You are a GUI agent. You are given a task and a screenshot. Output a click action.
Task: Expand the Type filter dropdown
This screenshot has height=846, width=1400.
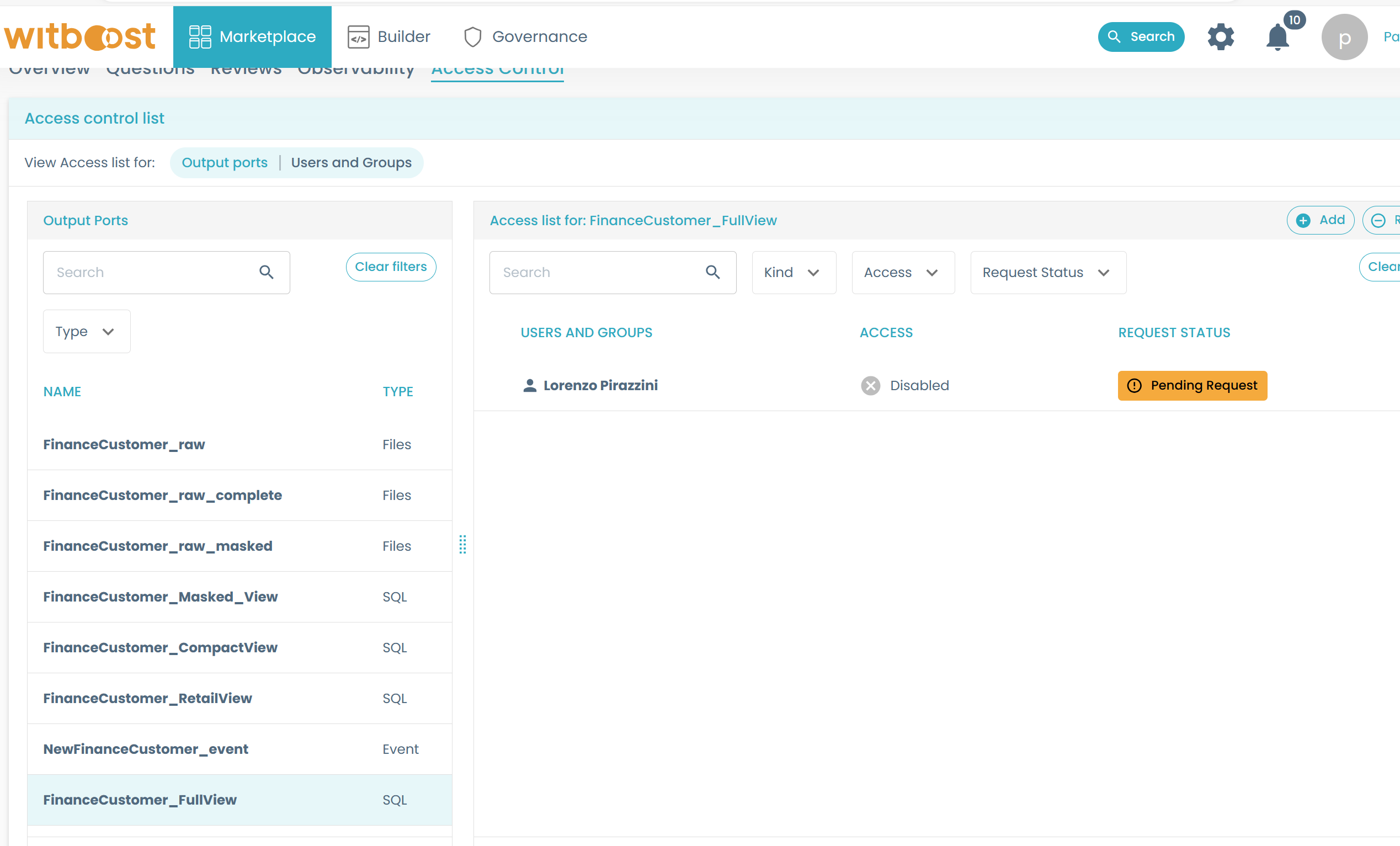(x=87, y=331)
